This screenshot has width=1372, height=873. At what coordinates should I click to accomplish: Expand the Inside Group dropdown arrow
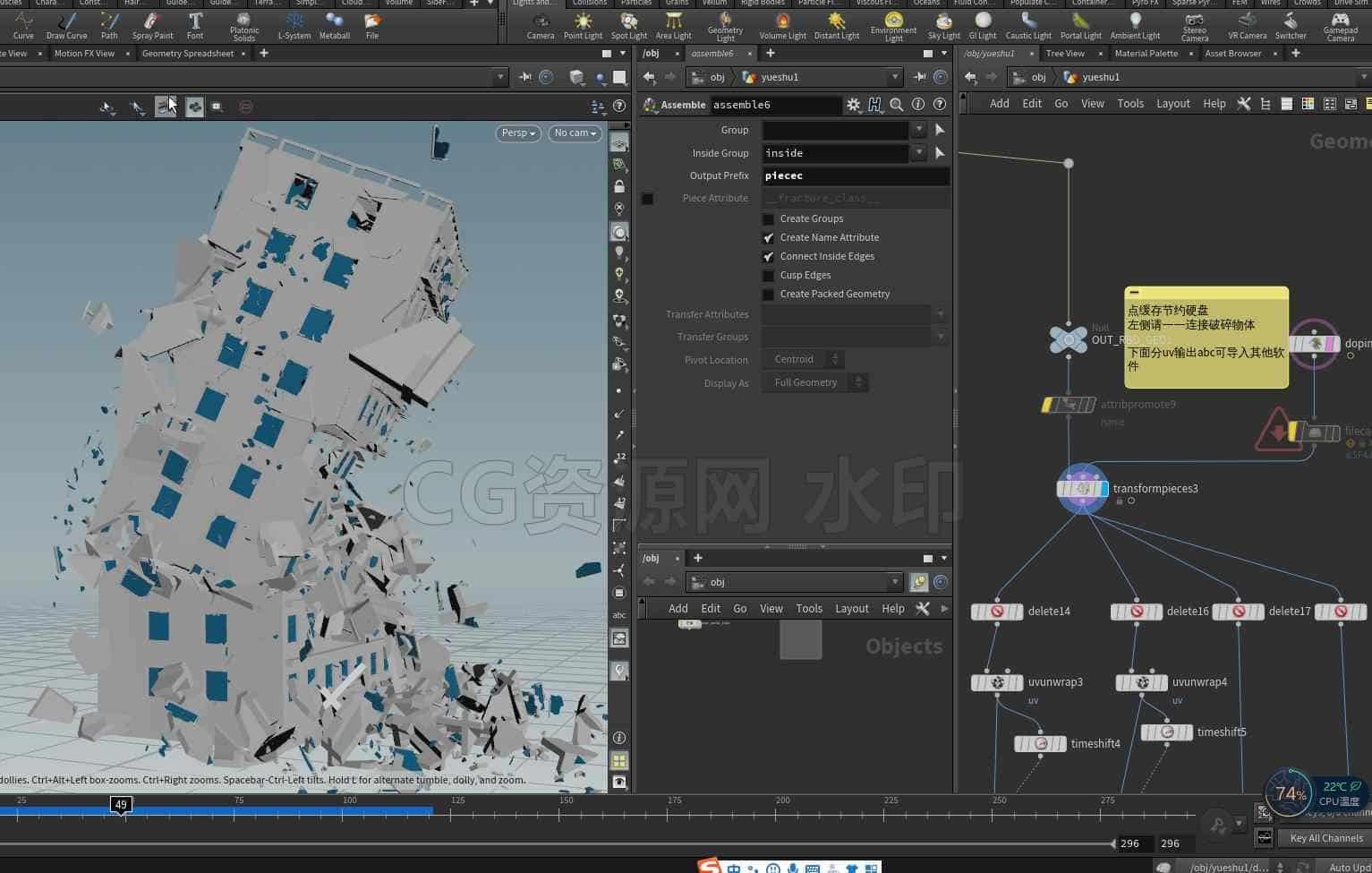click(x=919, y=153)
